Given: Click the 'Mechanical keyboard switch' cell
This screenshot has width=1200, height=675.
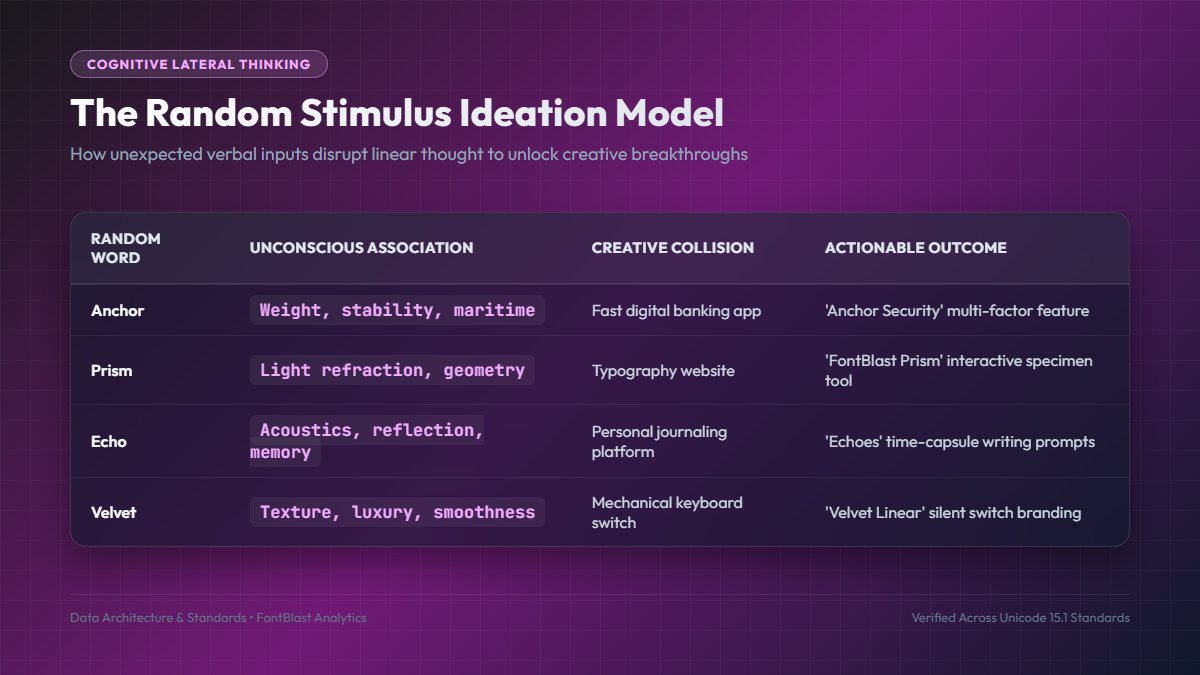Looking at the screenshot, I should tap(667, 513).
